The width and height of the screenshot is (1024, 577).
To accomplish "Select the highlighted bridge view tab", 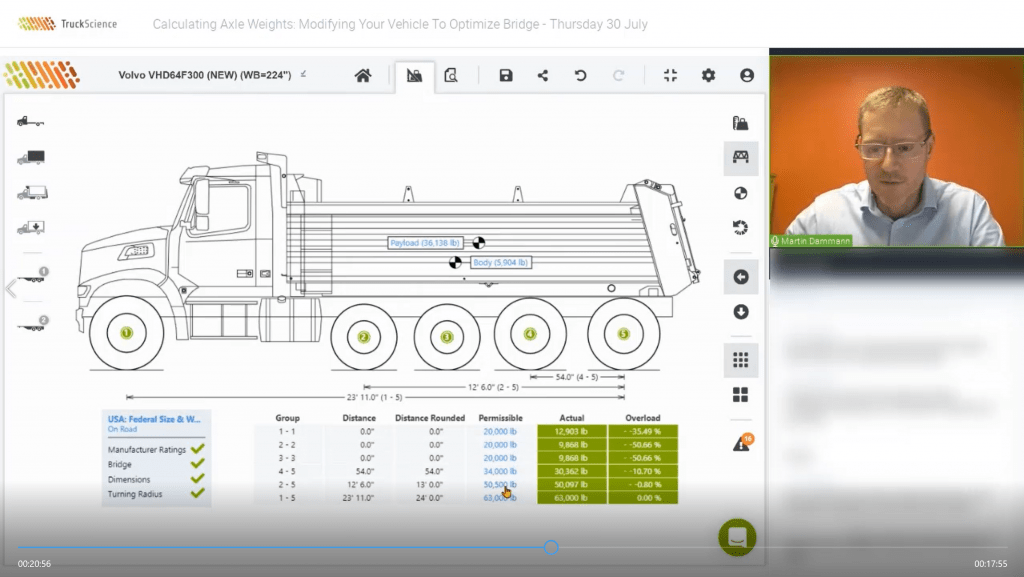I will (x=413, y=75).
